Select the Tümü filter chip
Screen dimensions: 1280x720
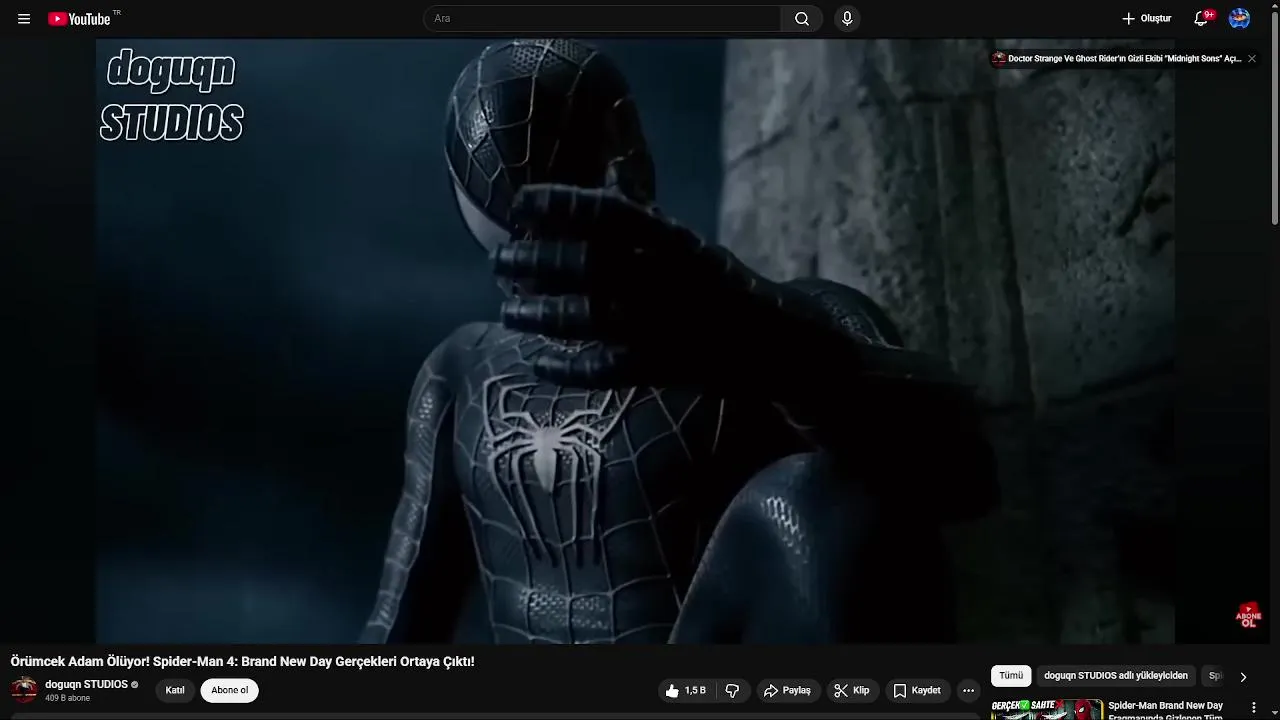point(1011,676)
